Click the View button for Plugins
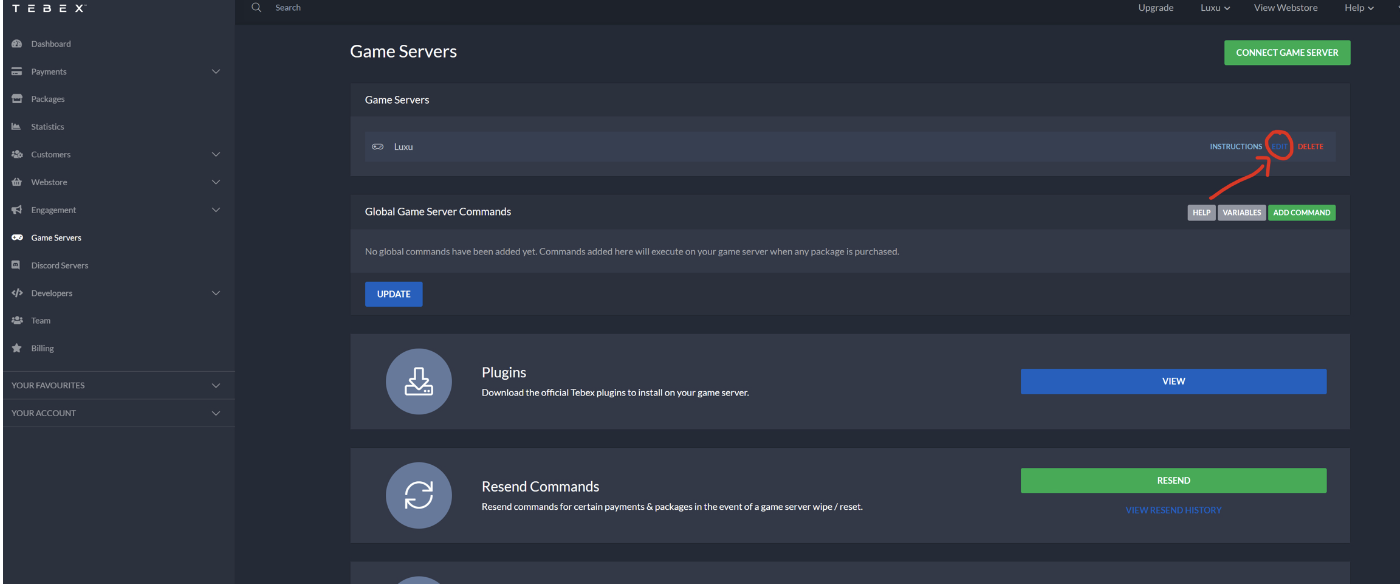Image resolution: width=1400 pixels, height=584 pixels. coord(1174,381)
